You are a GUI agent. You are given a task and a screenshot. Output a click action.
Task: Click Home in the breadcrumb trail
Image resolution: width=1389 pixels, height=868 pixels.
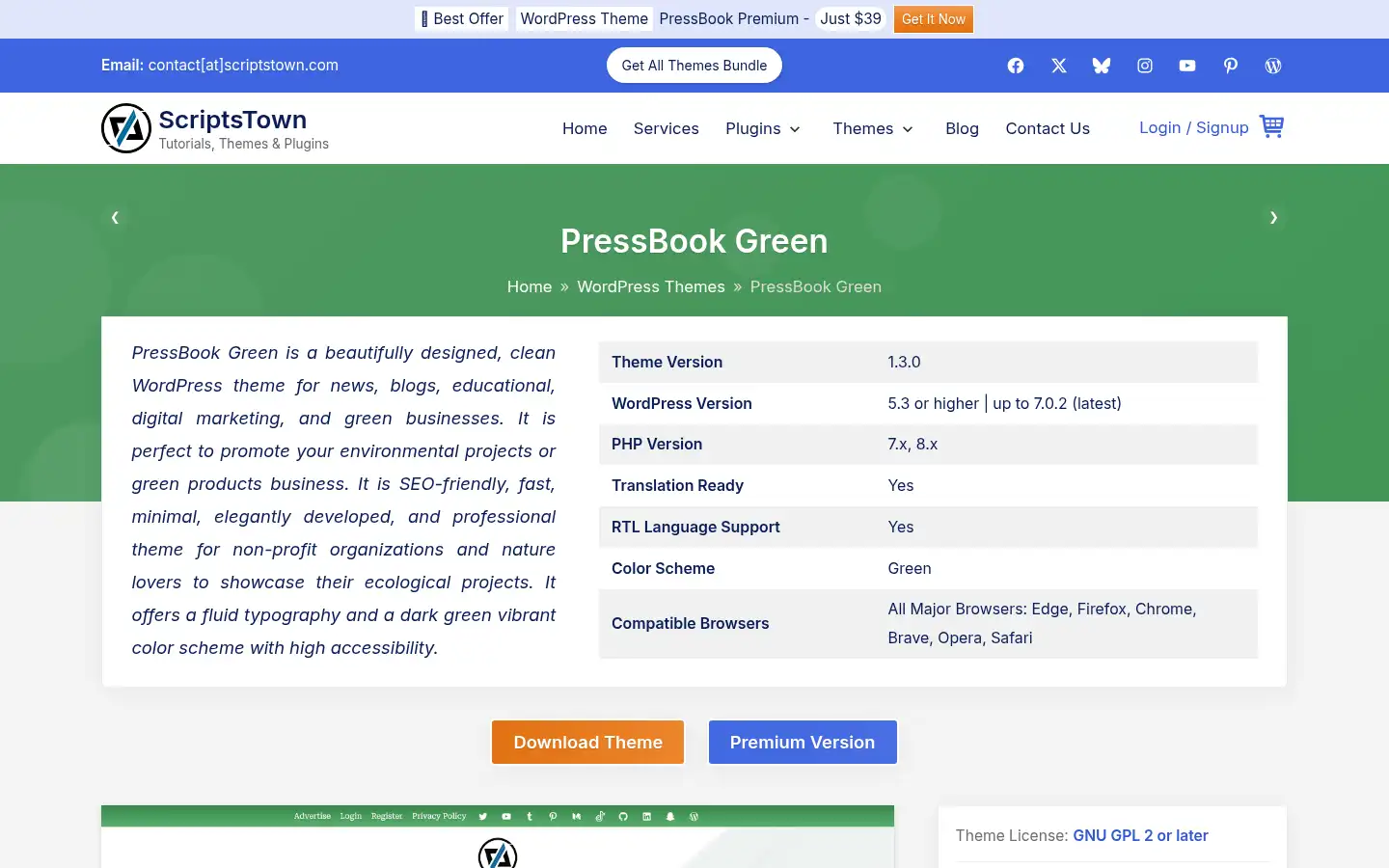[530, 286]
